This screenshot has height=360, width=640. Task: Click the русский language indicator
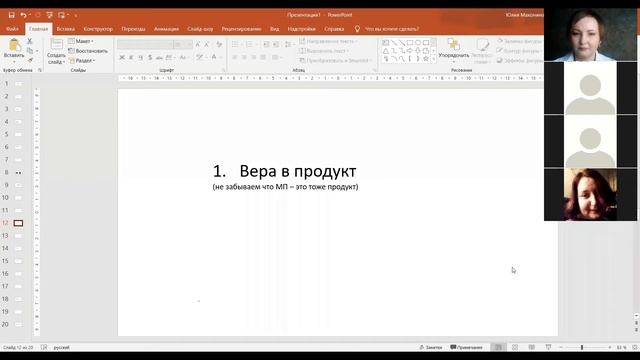(x=61, y=347)
